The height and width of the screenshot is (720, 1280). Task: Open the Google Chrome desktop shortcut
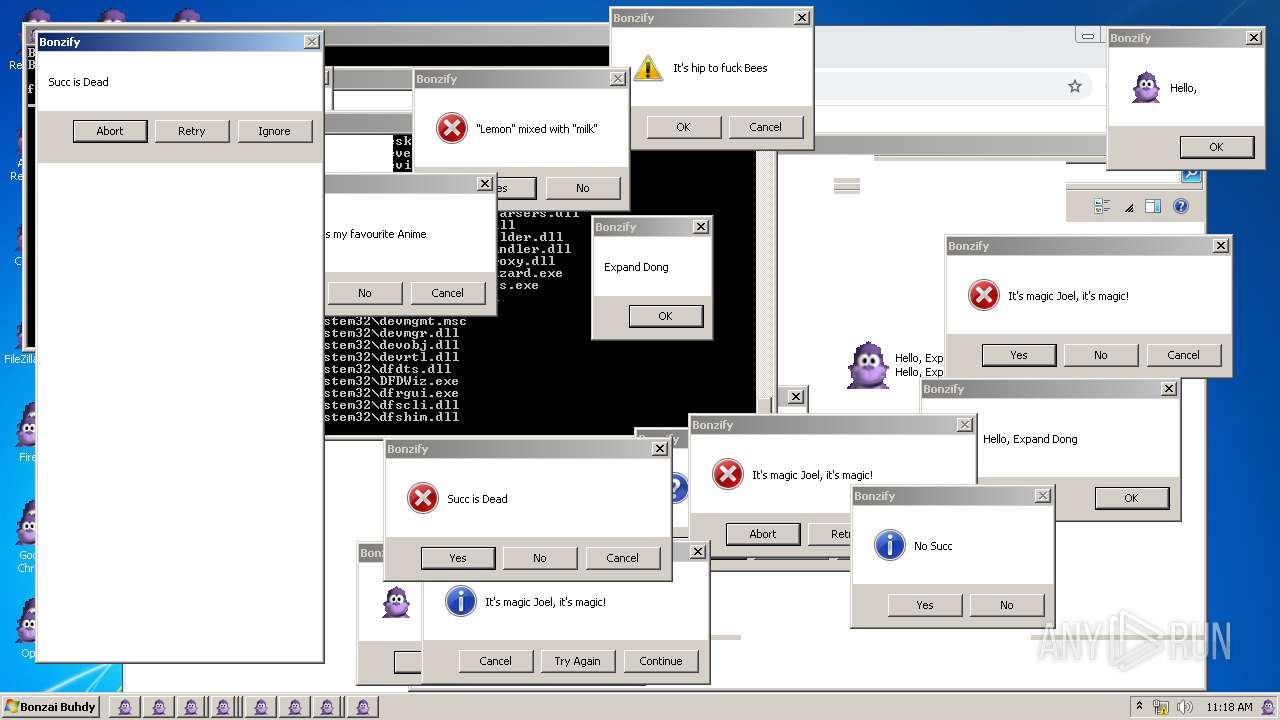tap(25, 535)
